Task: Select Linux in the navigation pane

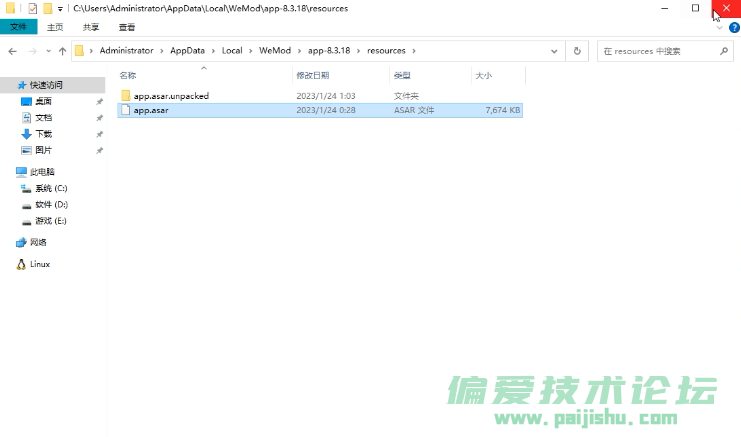Action: [x=40, y=264]
